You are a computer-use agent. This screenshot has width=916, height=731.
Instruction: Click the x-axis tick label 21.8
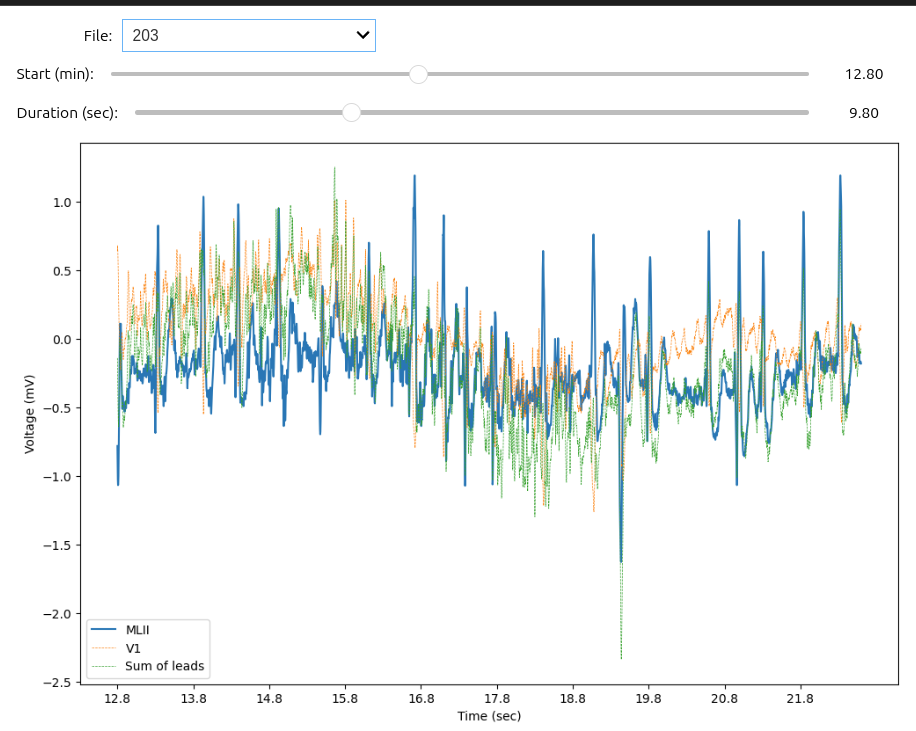800,699
